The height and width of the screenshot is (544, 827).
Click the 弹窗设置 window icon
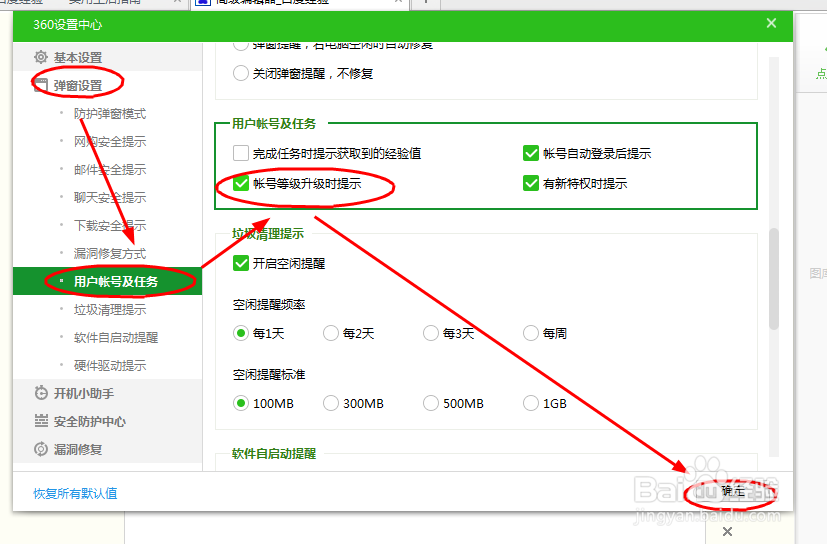[x=41, y=85]
